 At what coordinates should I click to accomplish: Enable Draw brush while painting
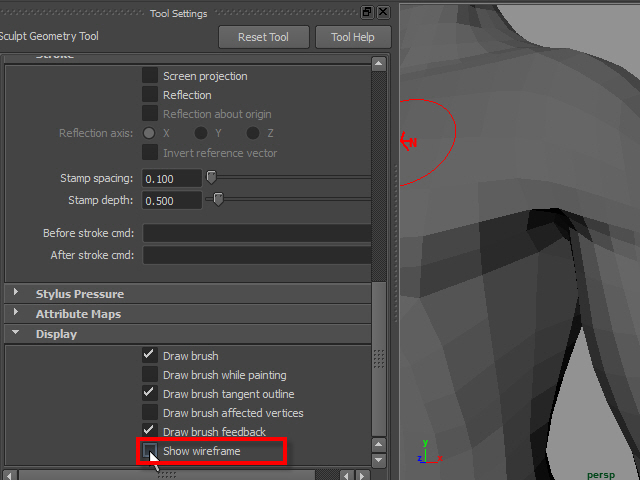point(150,375)
